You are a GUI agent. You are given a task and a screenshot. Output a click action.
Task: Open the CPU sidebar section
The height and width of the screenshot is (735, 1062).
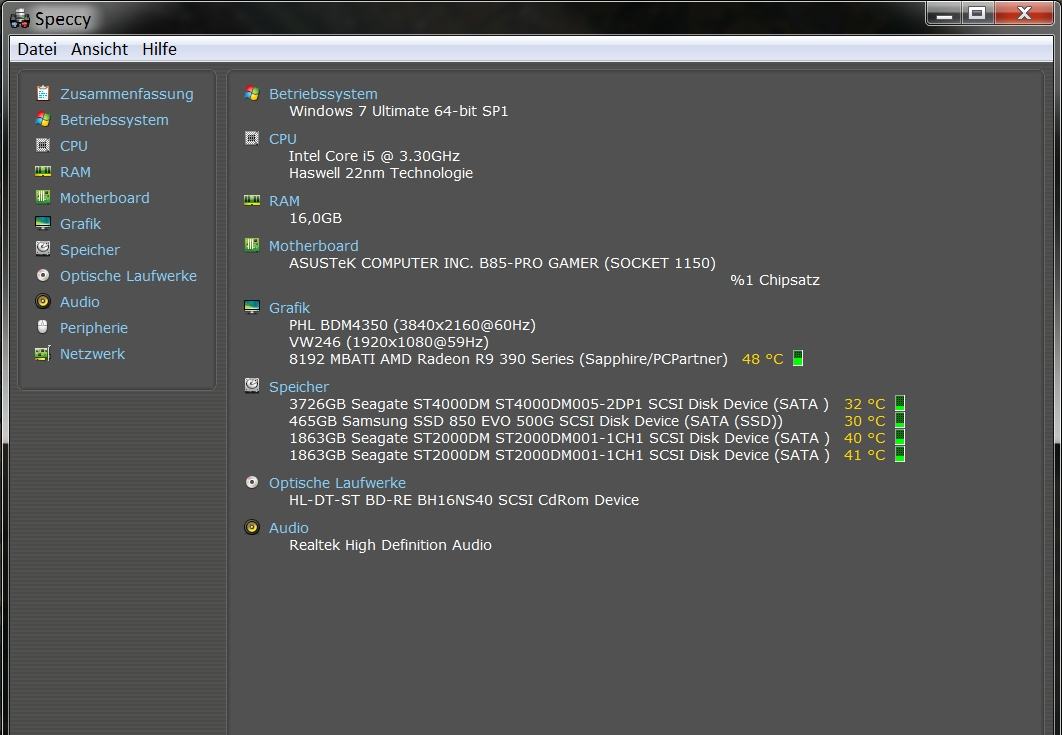click(74, 146)
